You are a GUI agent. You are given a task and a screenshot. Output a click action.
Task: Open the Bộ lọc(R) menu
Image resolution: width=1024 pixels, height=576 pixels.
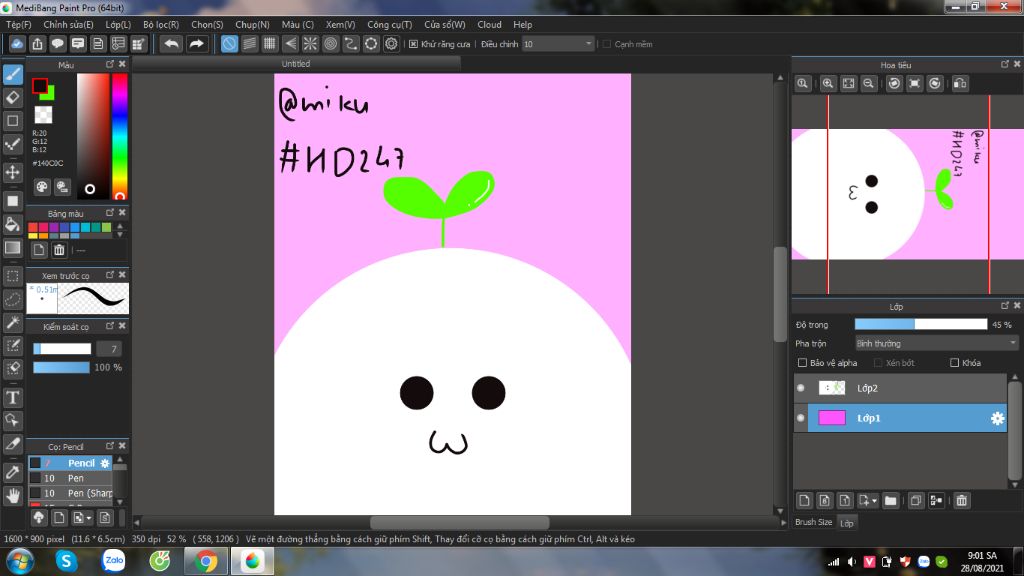(161, 25)
